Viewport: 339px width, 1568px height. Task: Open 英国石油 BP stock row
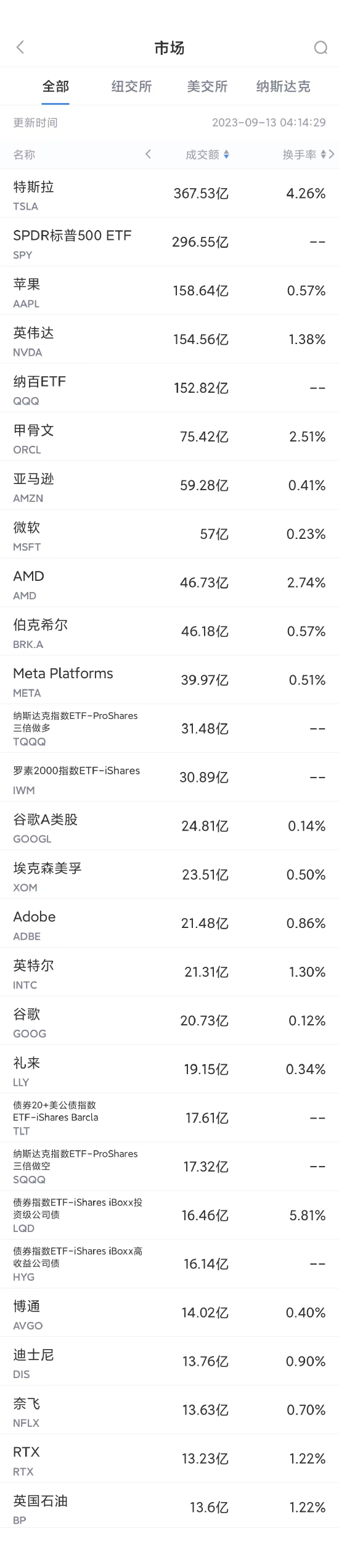click(169, 1508)
